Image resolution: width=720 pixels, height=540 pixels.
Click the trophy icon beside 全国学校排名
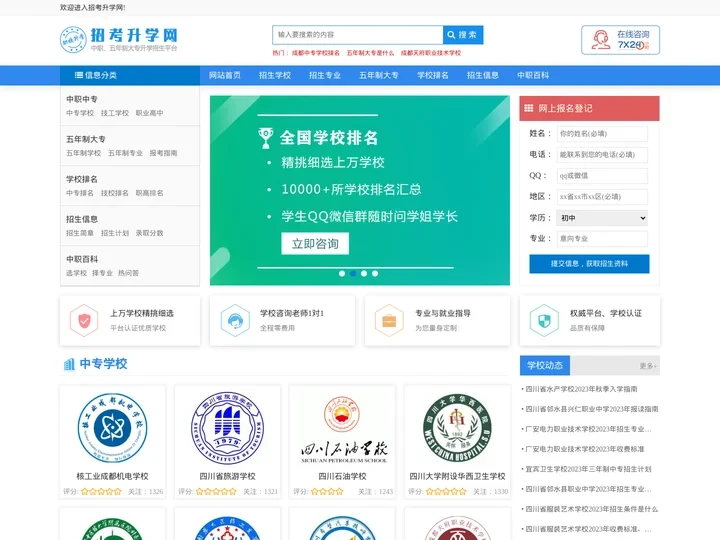click(x=265, y=138)
